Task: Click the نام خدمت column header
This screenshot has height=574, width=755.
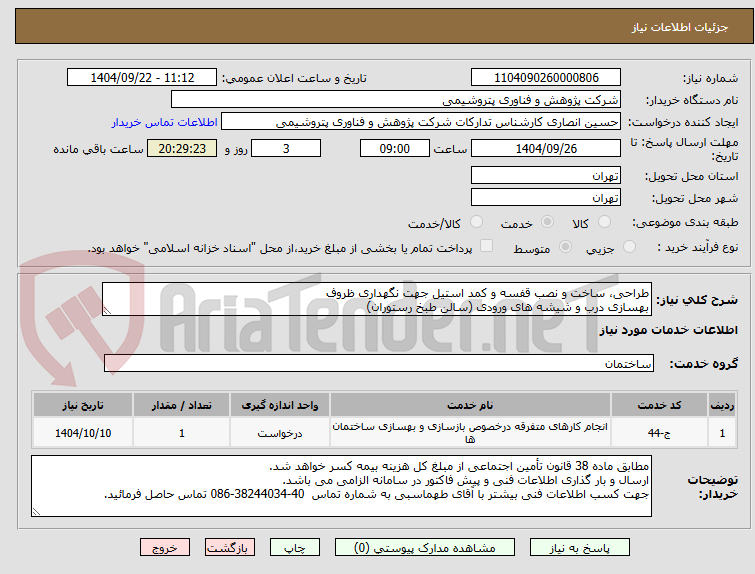Action: (470, 405)
